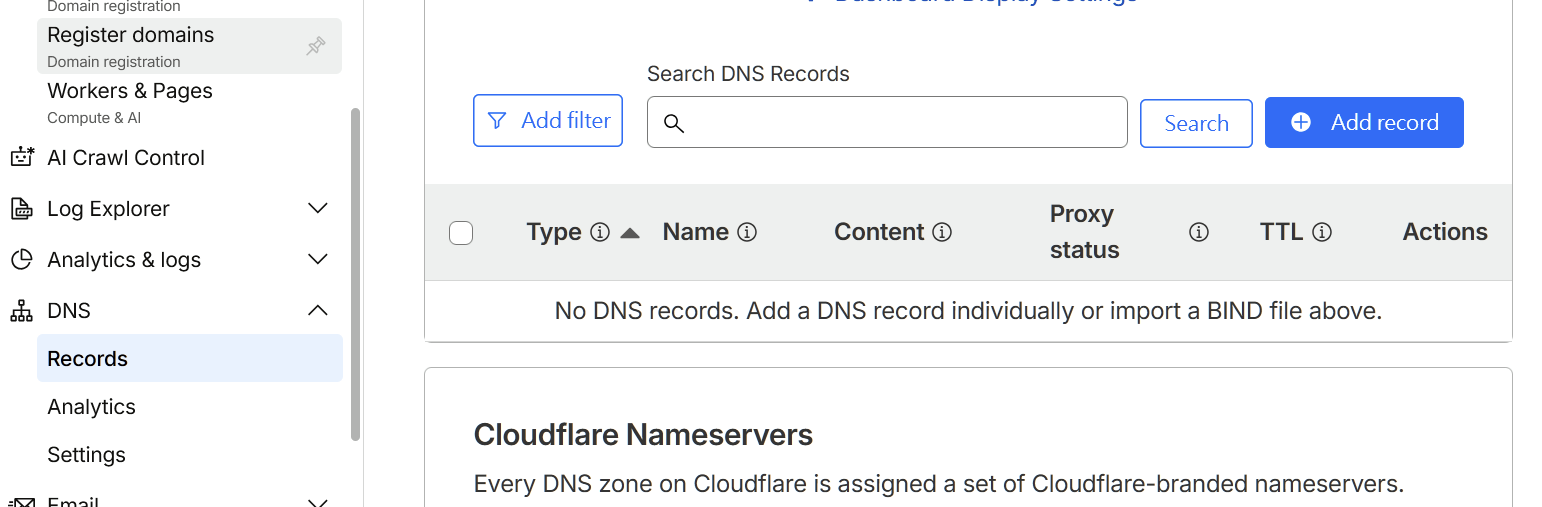Click the Analytics & logs pie chart icon
Image resolution: width=1542 pixels, height=507 pixels.
tap(21, 260)
